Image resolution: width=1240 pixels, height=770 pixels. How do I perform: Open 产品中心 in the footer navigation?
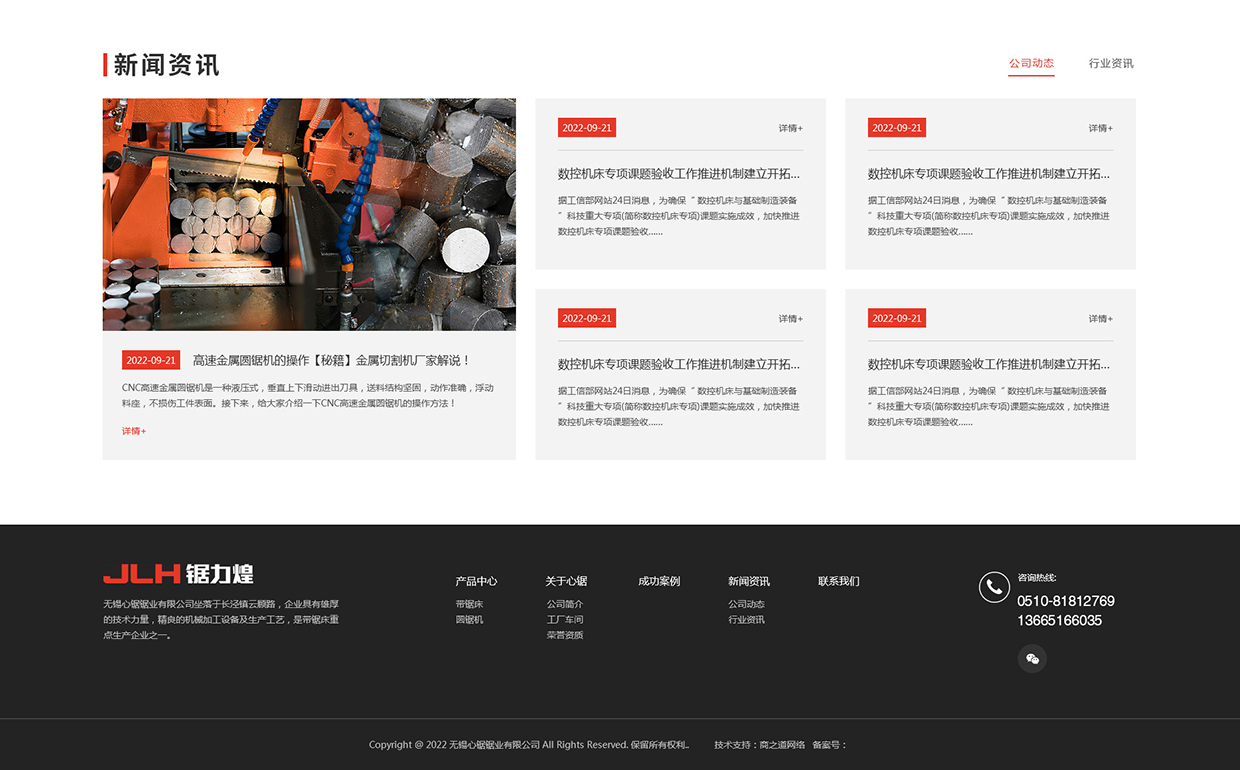tap(475, 581)
